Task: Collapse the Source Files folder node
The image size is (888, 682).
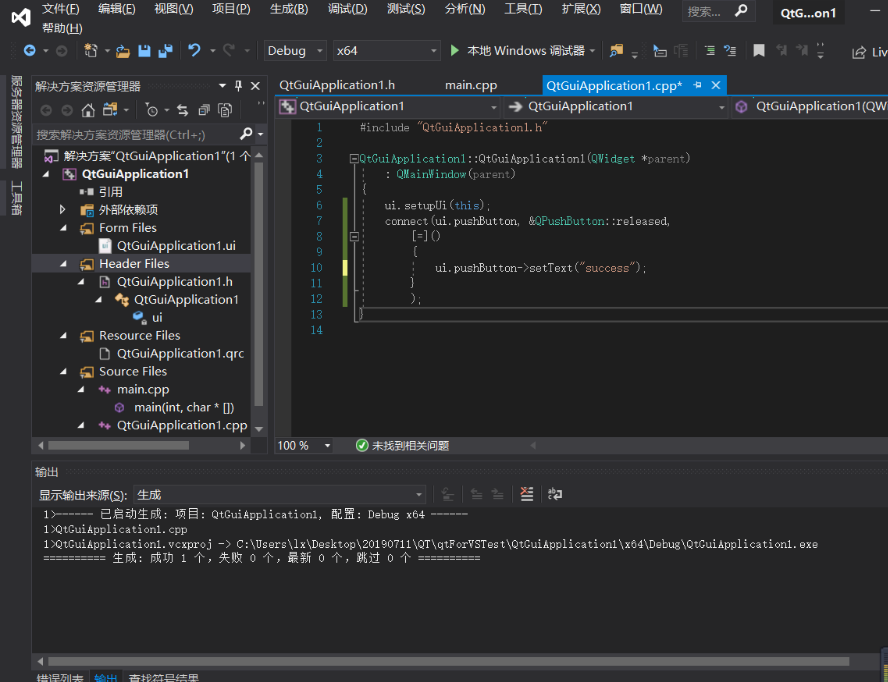Action: tap(63, 372)
